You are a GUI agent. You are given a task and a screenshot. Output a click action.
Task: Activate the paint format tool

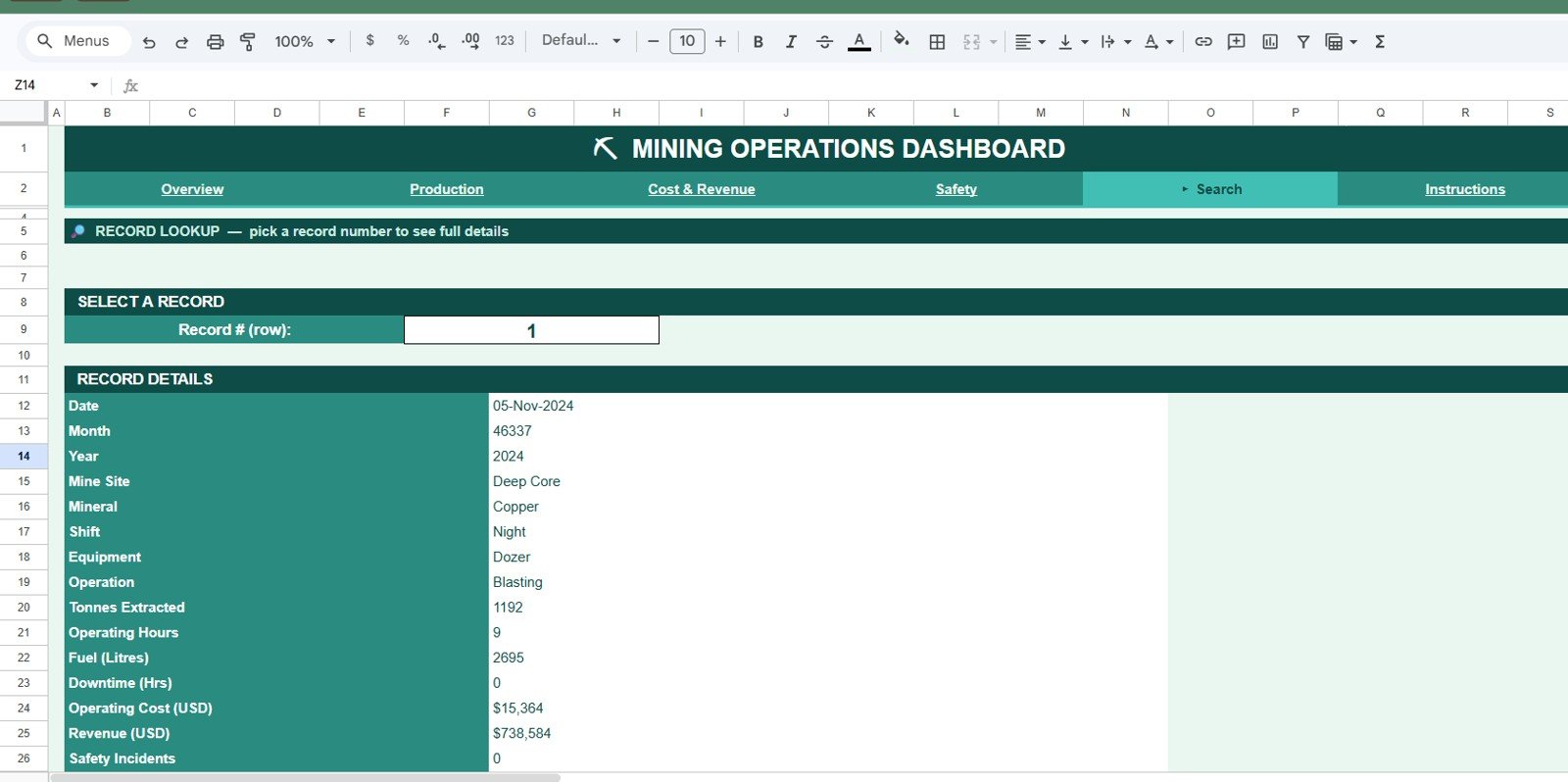tap(247, 41)
